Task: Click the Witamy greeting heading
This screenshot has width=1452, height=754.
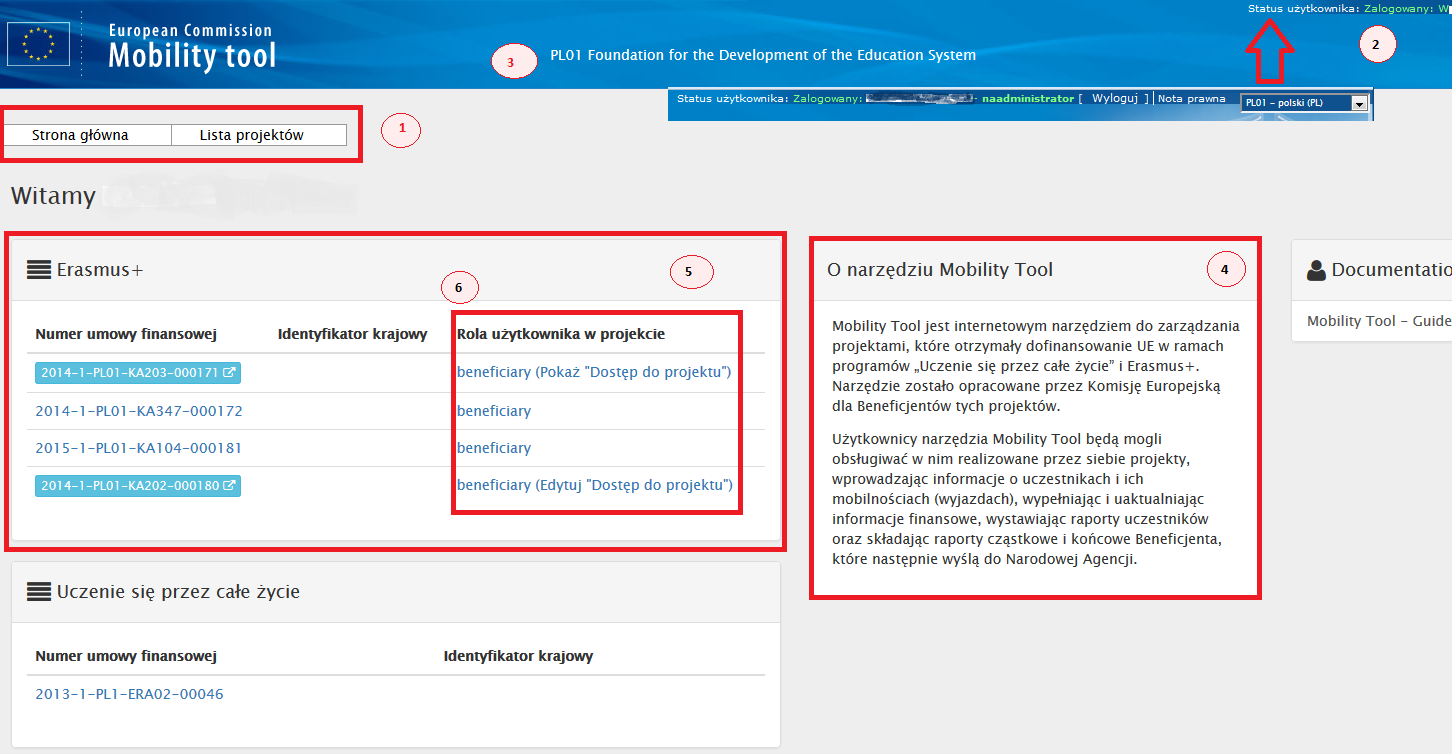Action: 53,196
